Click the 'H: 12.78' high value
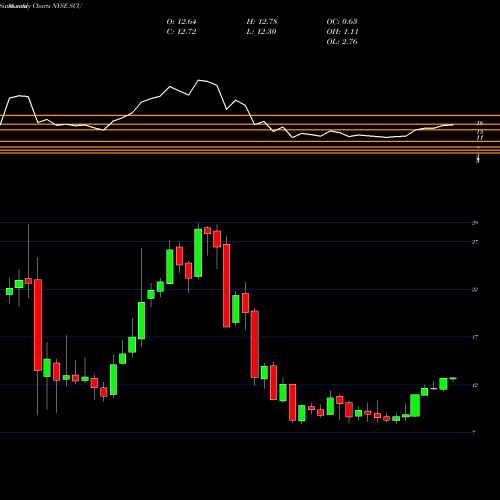The height and width of the screenshot is (500, 500). (x=262, y=22)
